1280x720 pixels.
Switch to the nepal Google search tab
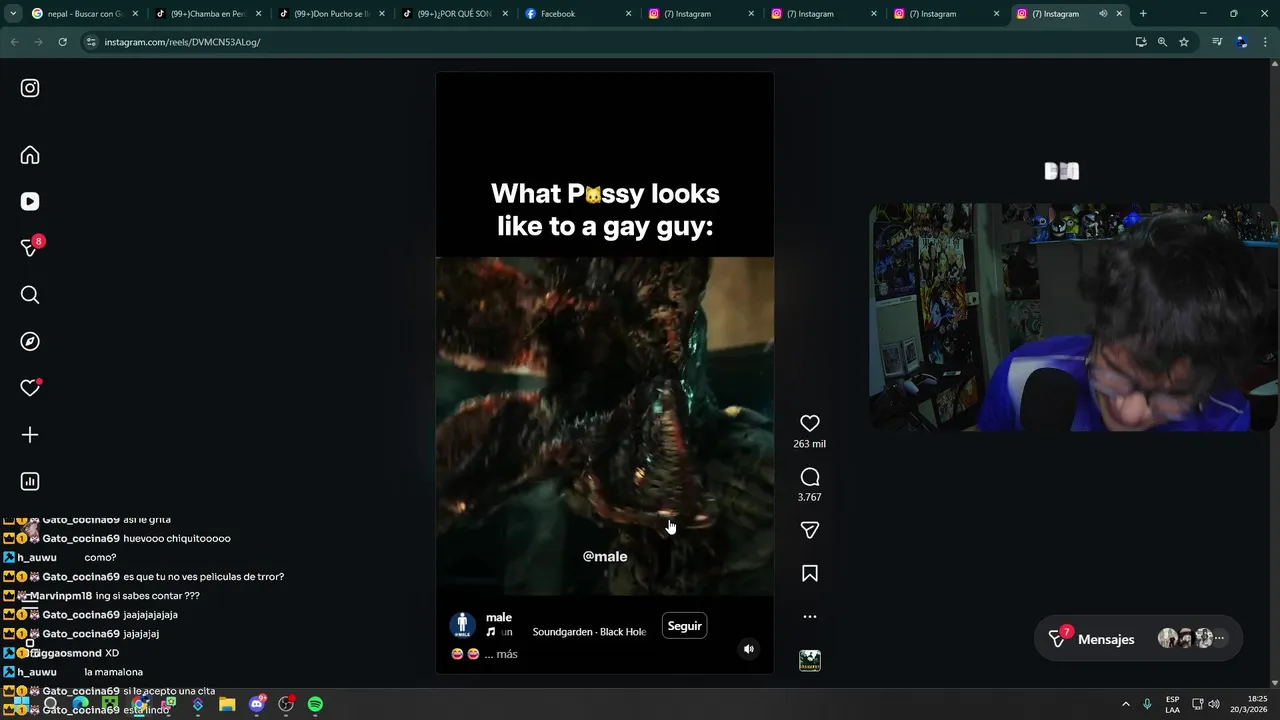pyautogui.click(x=85, y=14)
